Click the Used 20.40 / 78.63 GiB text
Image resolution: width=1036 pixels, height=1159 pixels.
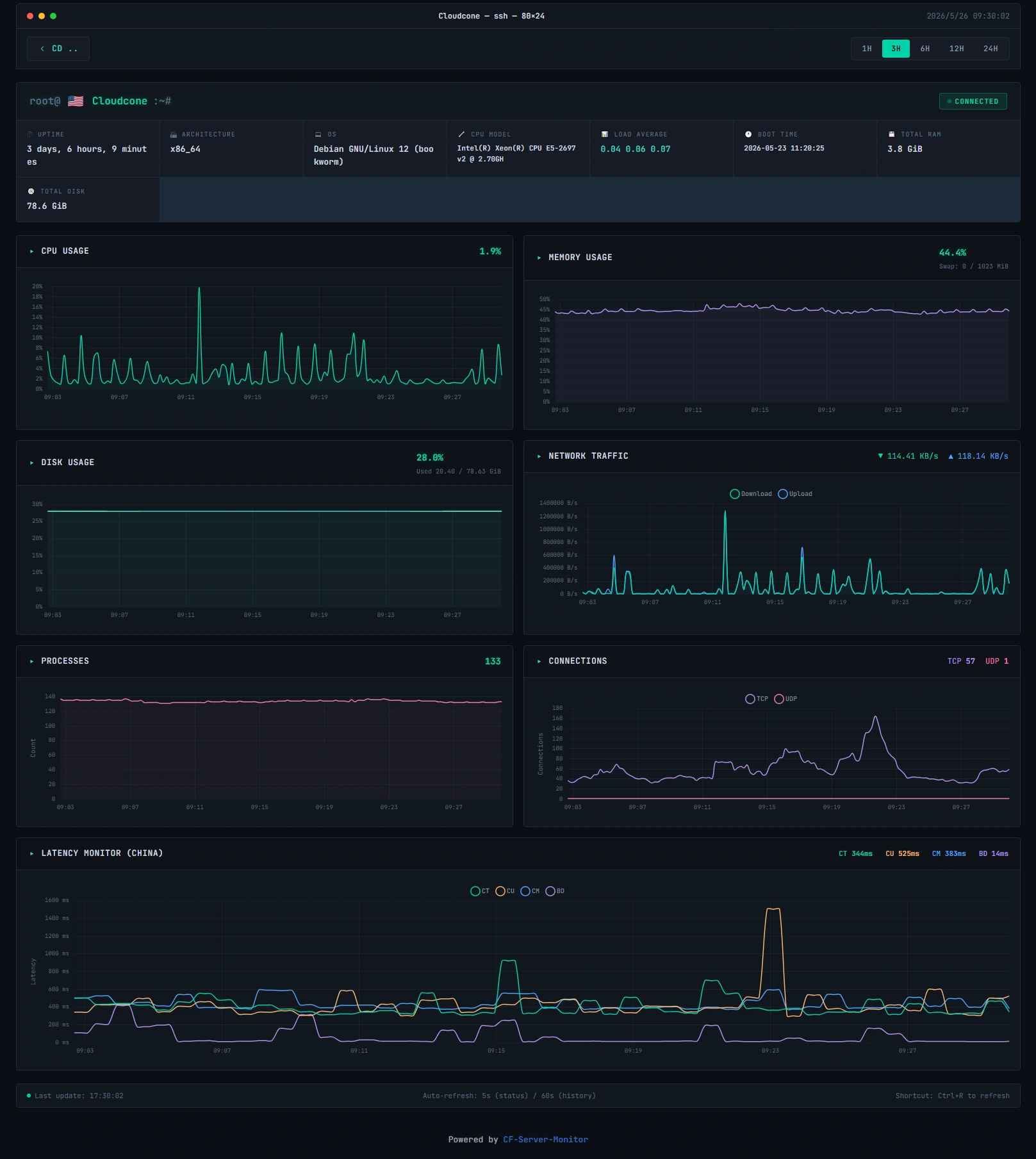(459, 472)
